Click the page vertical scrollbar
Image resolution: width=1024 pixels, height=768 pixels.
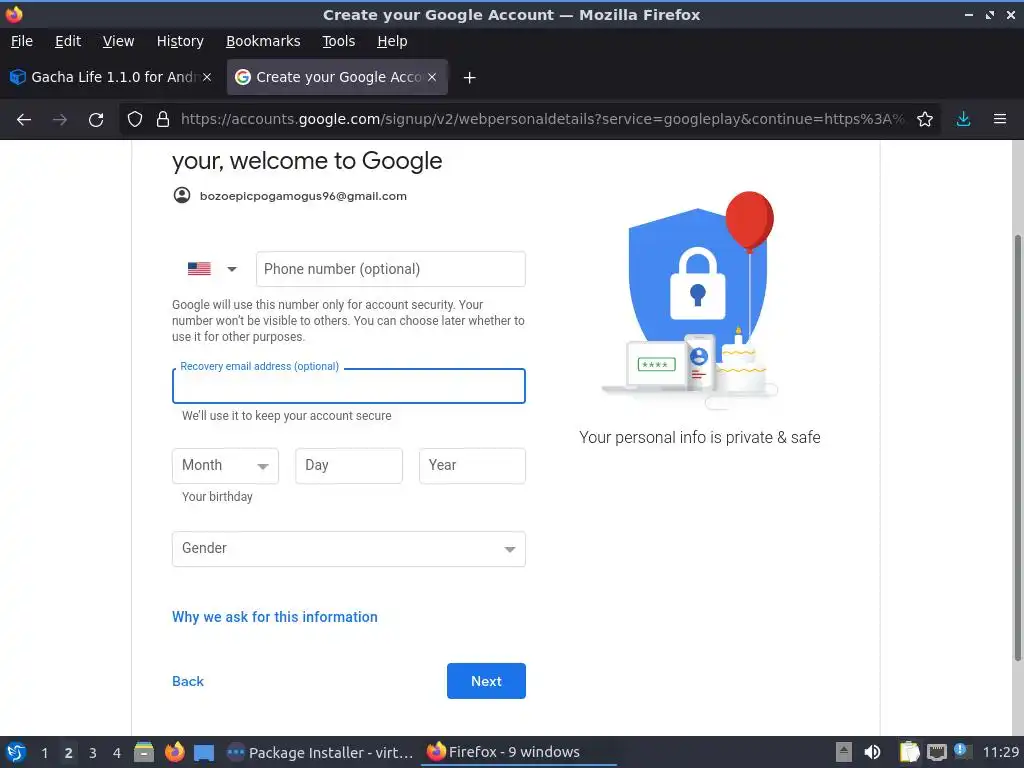(1017, 447)
